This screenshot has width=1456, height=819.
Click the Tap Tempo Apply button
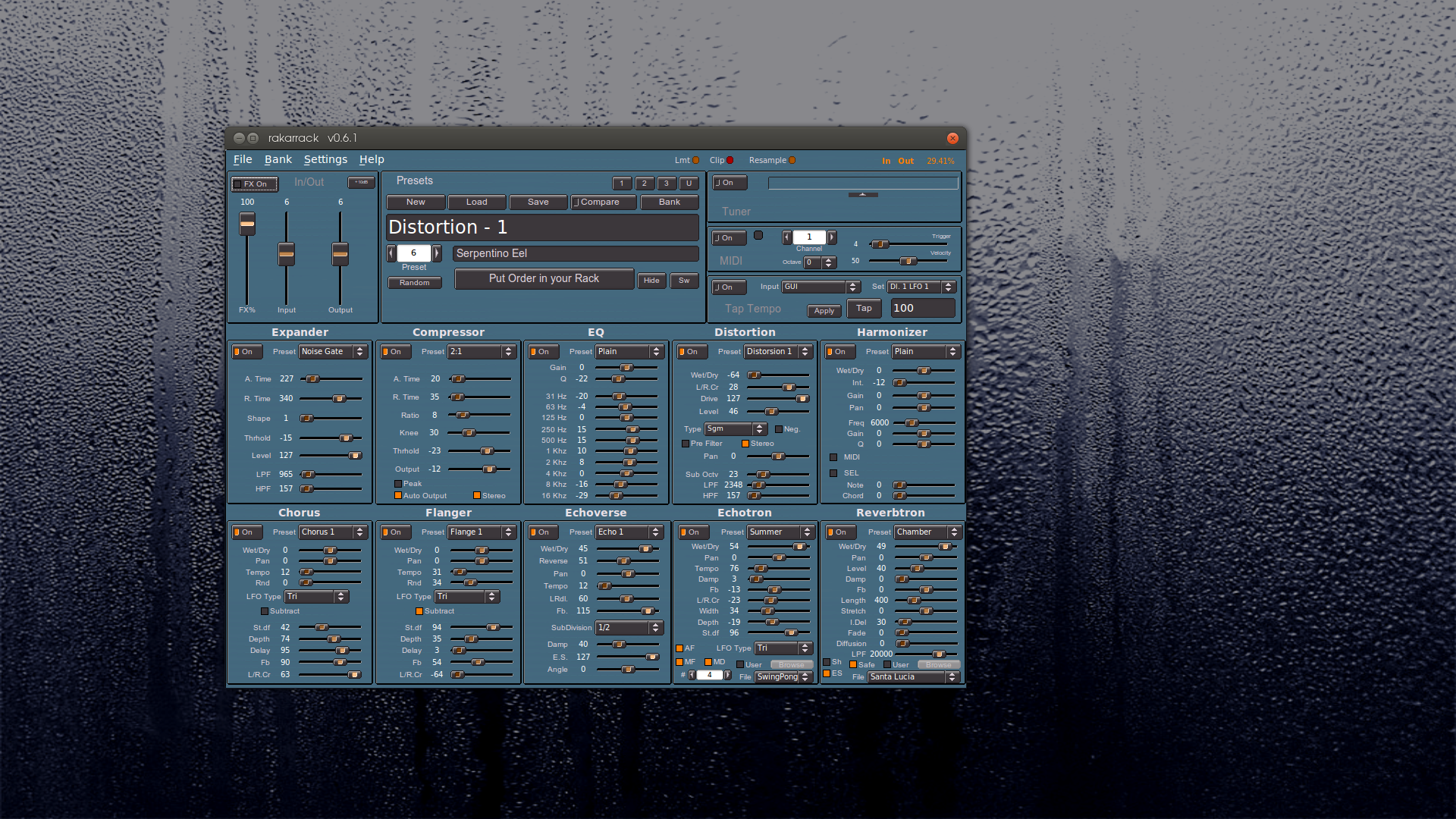[824, 311]
